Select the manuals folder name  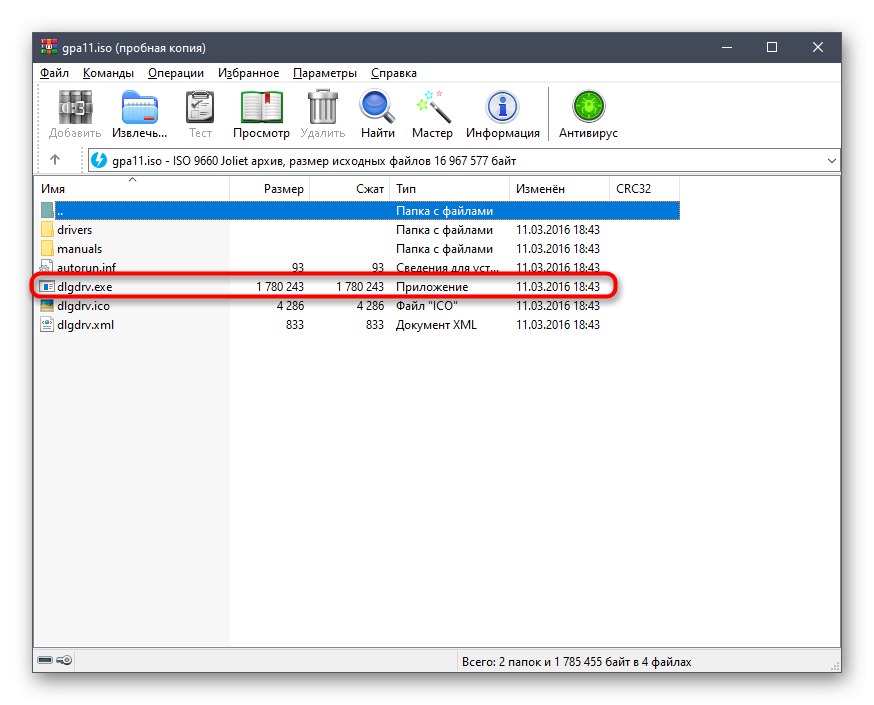(x=79, y=249)
